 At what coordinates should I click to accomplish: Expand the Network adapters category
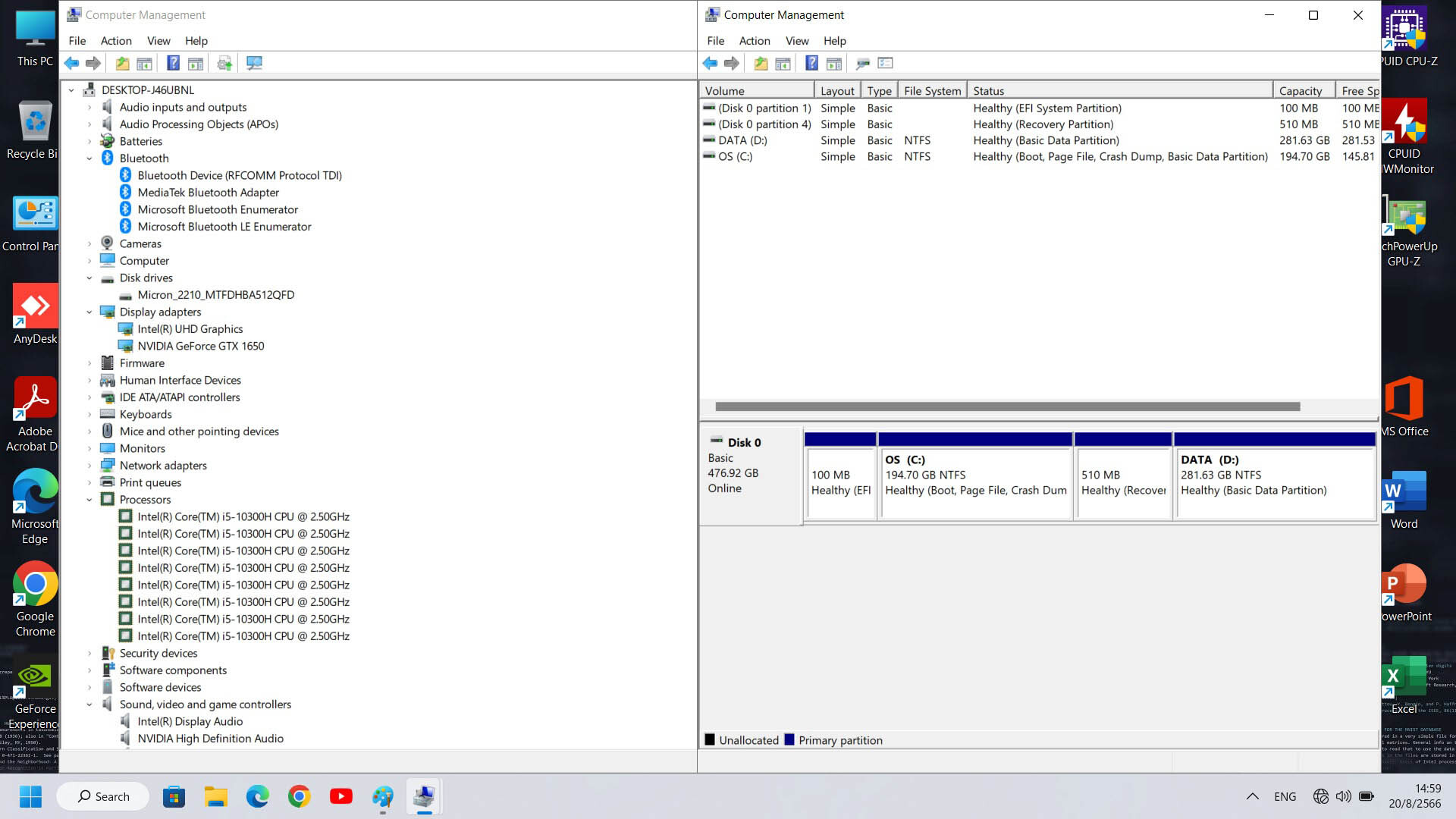[89, 466]
